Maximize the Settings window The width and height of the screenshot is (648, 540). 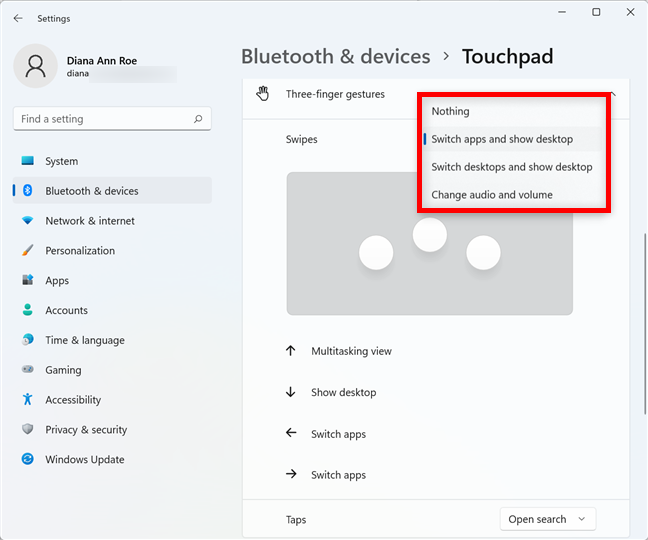[x=596, y=12]
